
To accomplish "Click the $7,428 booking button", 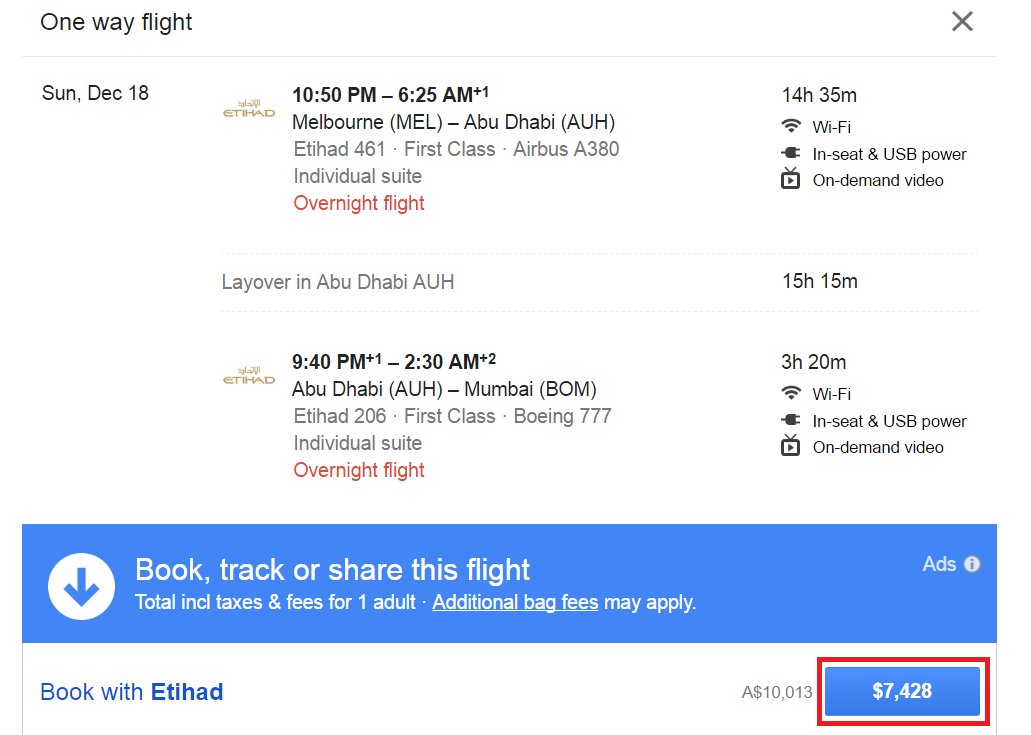I will tap(902, 691).
